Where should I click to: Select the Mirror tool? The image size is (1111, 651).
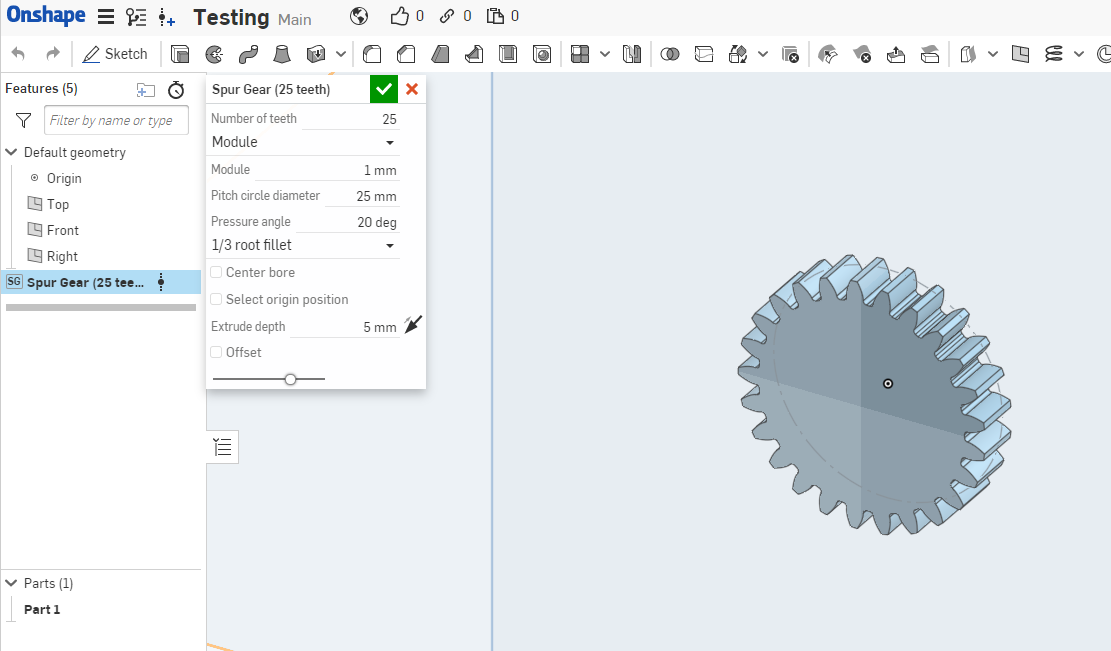click(x=631, y=54)
